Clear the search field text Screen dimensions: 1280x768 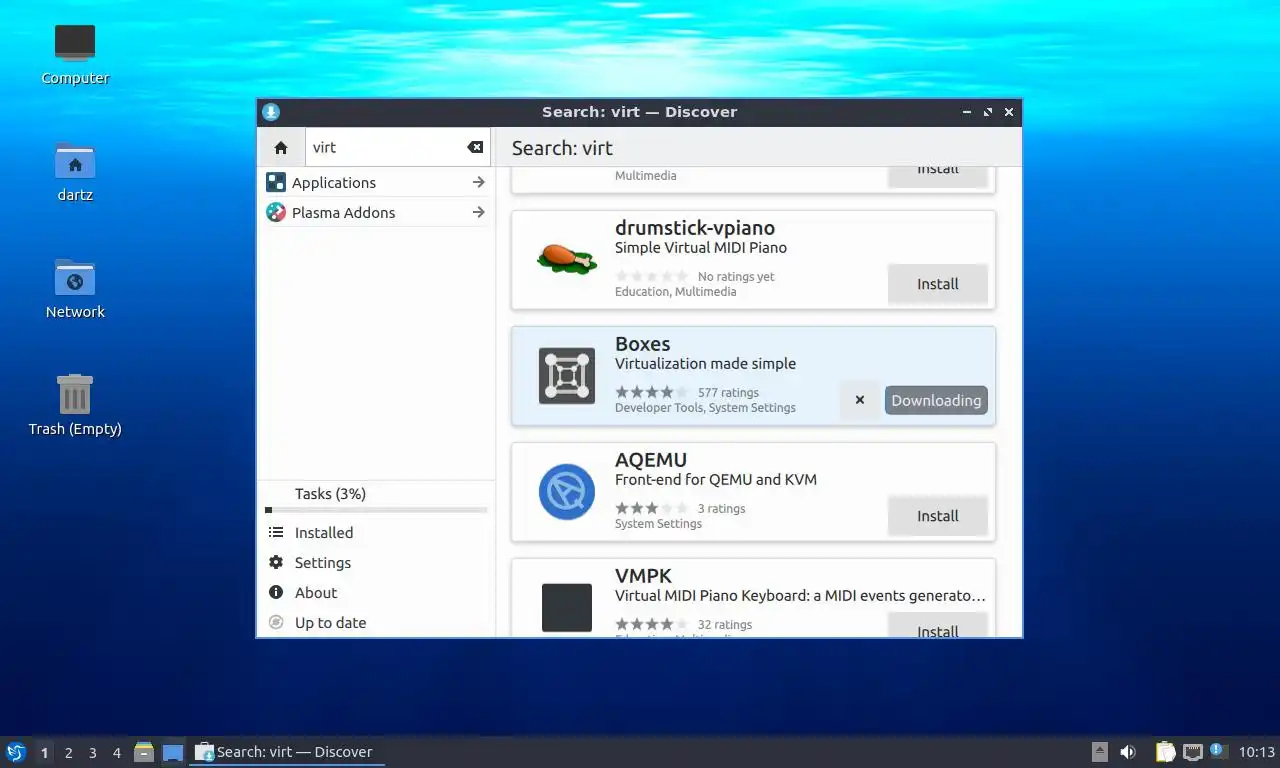[475, 147]
